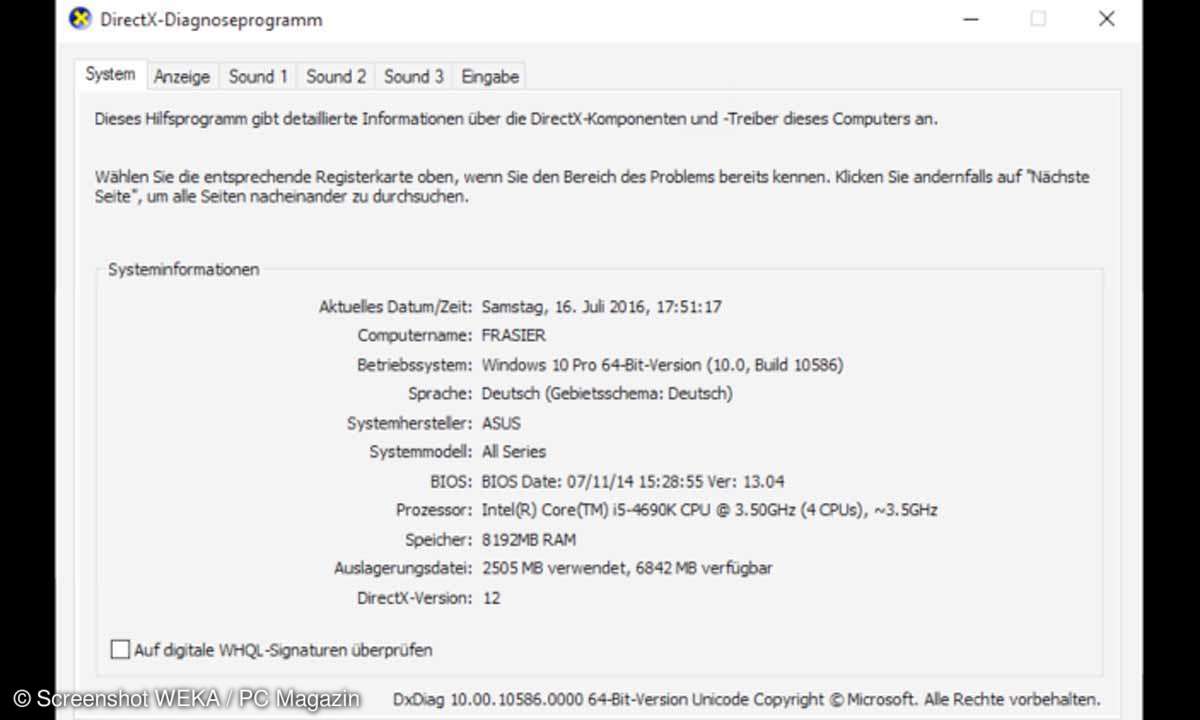Click the Betriebssystem label
Screen dimensions: 1200x720
[414, 365]
